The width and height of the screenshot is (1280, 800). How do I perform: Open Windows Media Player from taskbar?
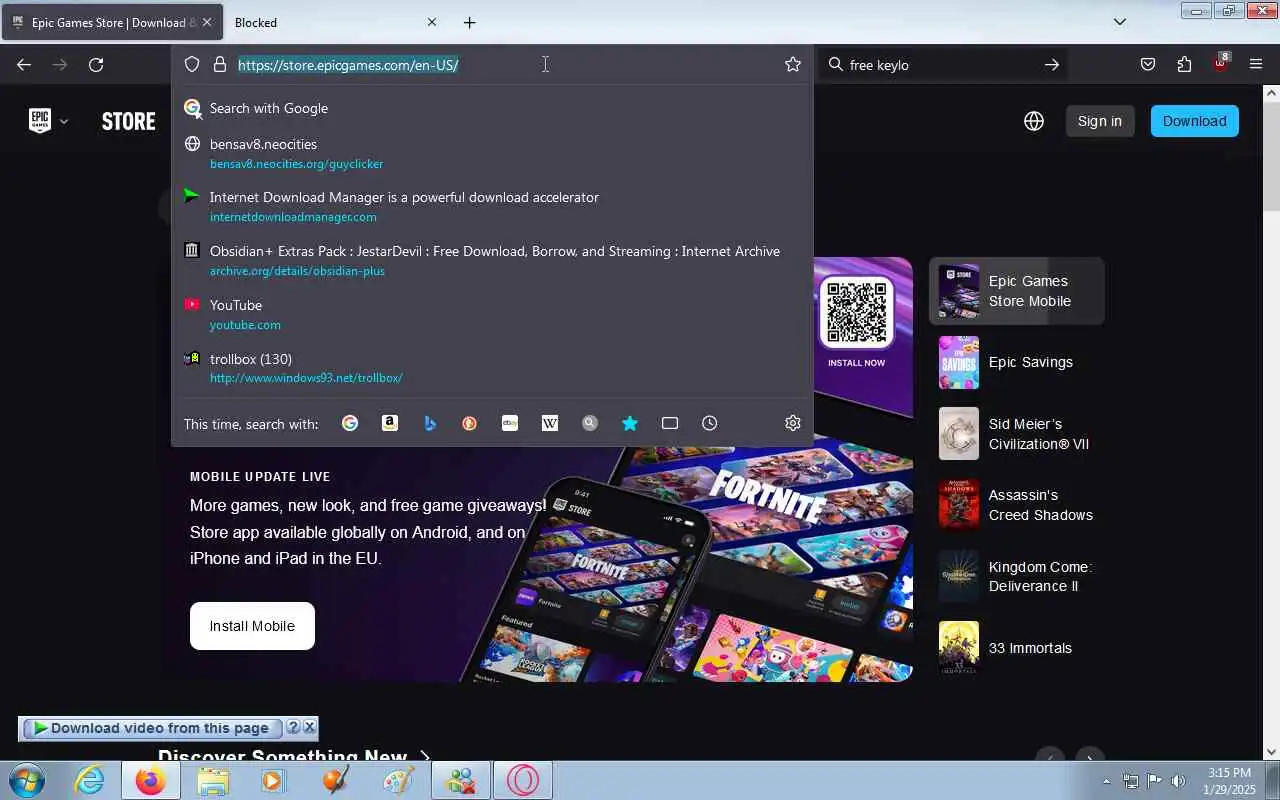click(x=274, y=780)
